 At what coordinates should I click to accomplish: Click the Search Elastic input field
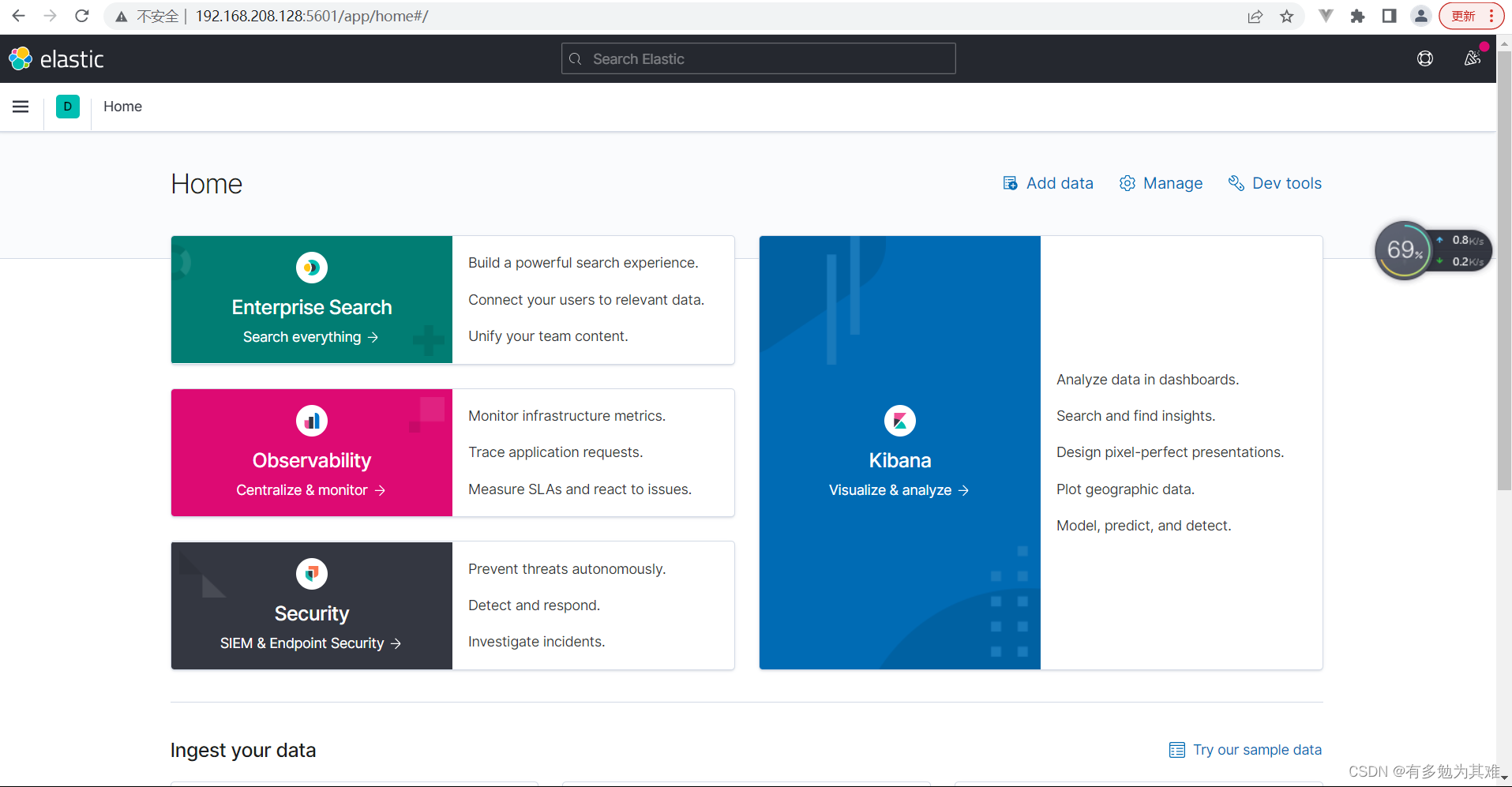tap(759, 58)
